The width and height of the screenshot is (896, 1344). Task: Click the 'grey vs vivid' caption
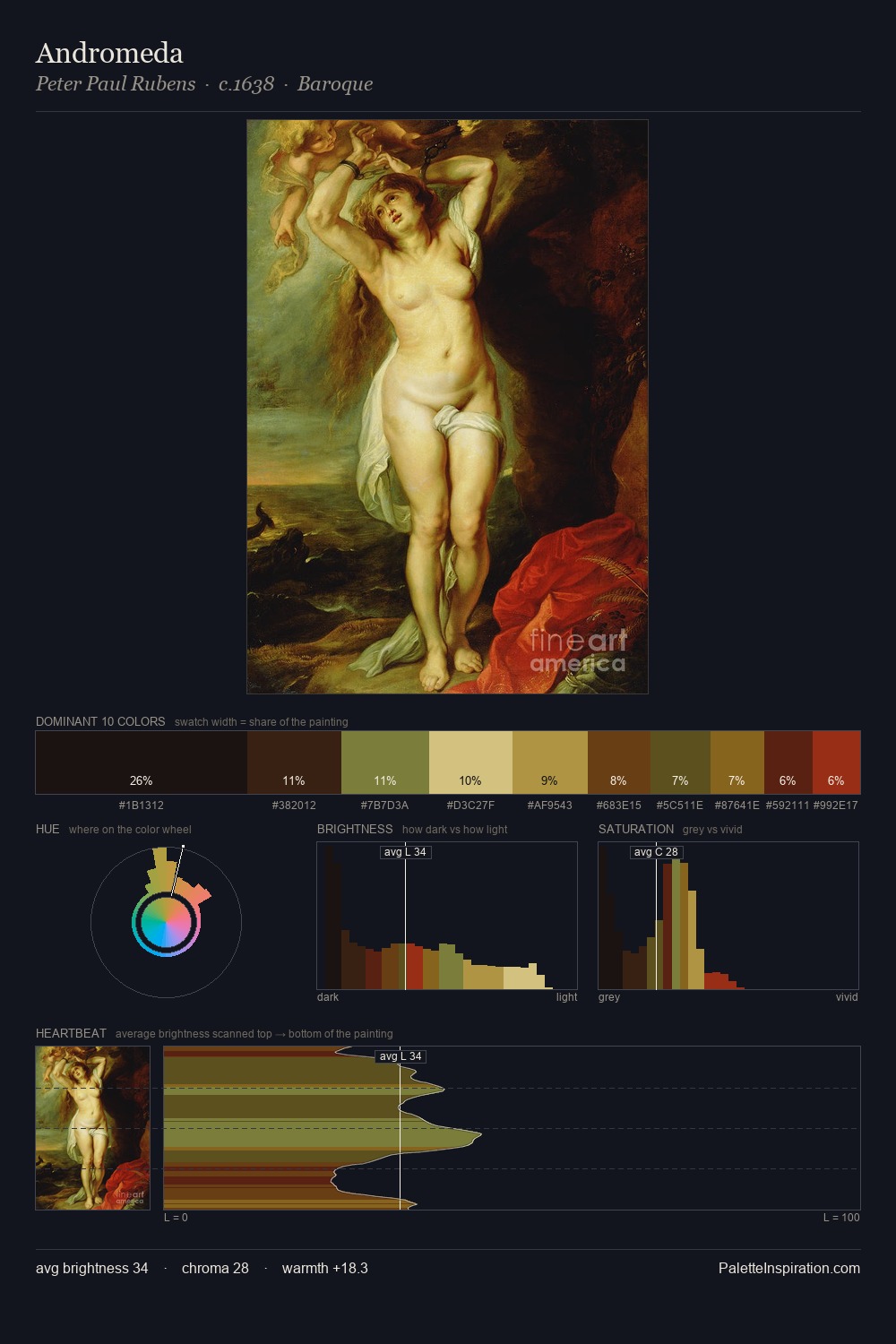(712, 830)
